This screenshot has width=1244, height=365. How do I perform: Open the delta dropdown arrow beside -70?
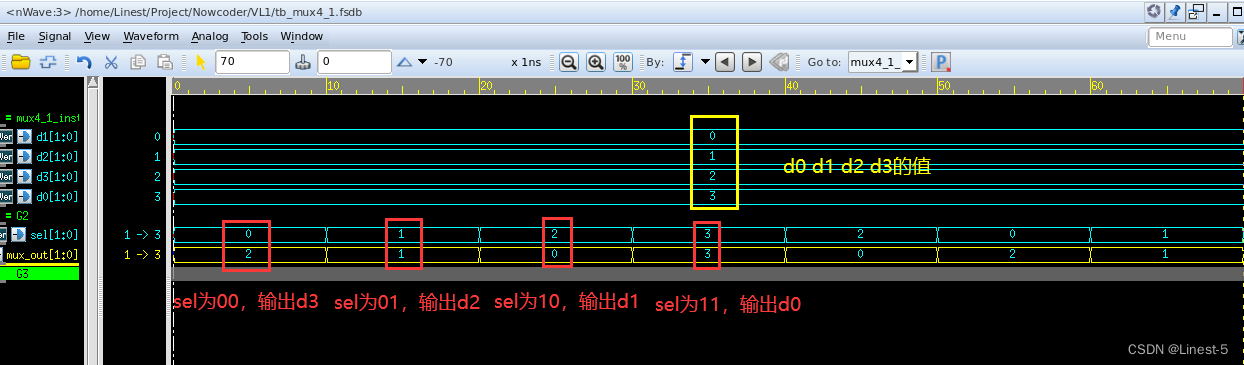pos(423,62)
